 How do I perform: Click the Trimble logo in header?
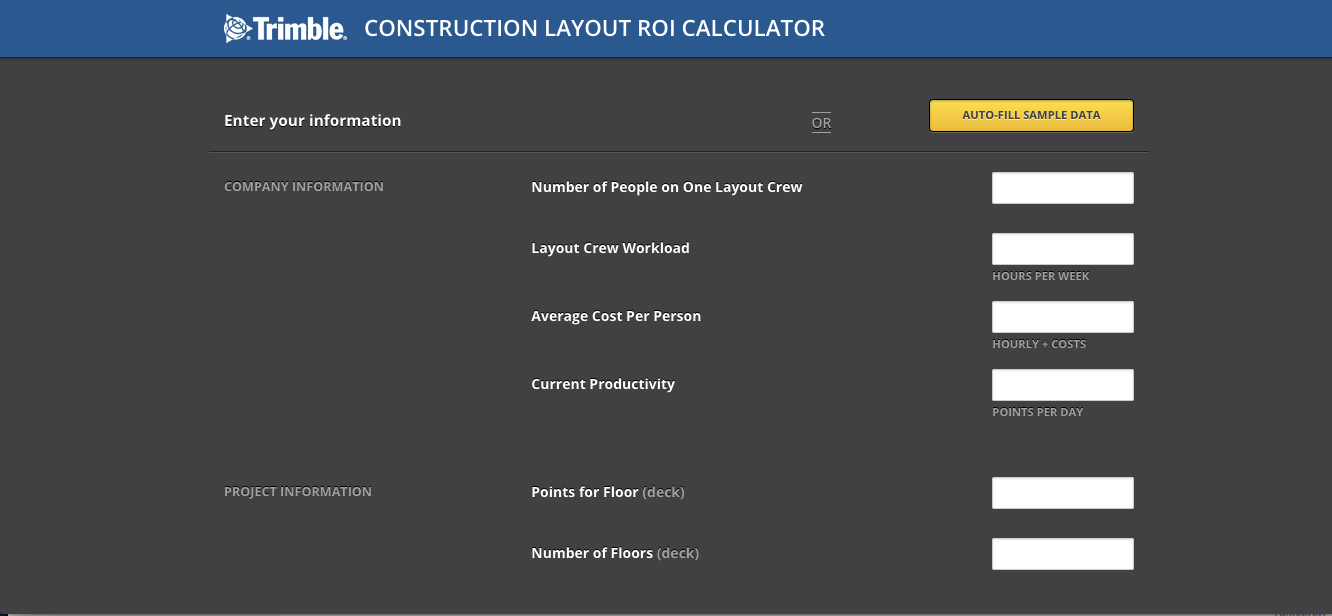point(285,28)
